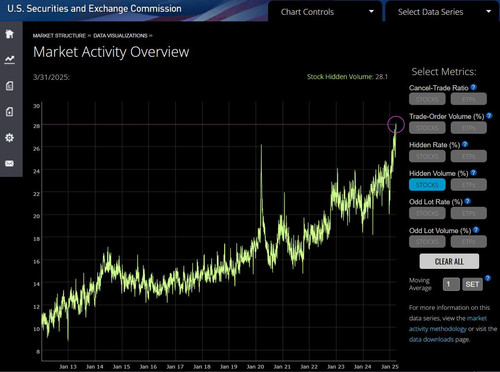Go to the Home icon in sidebar
This screenshot has width=500, height=372.
[10, 33]
